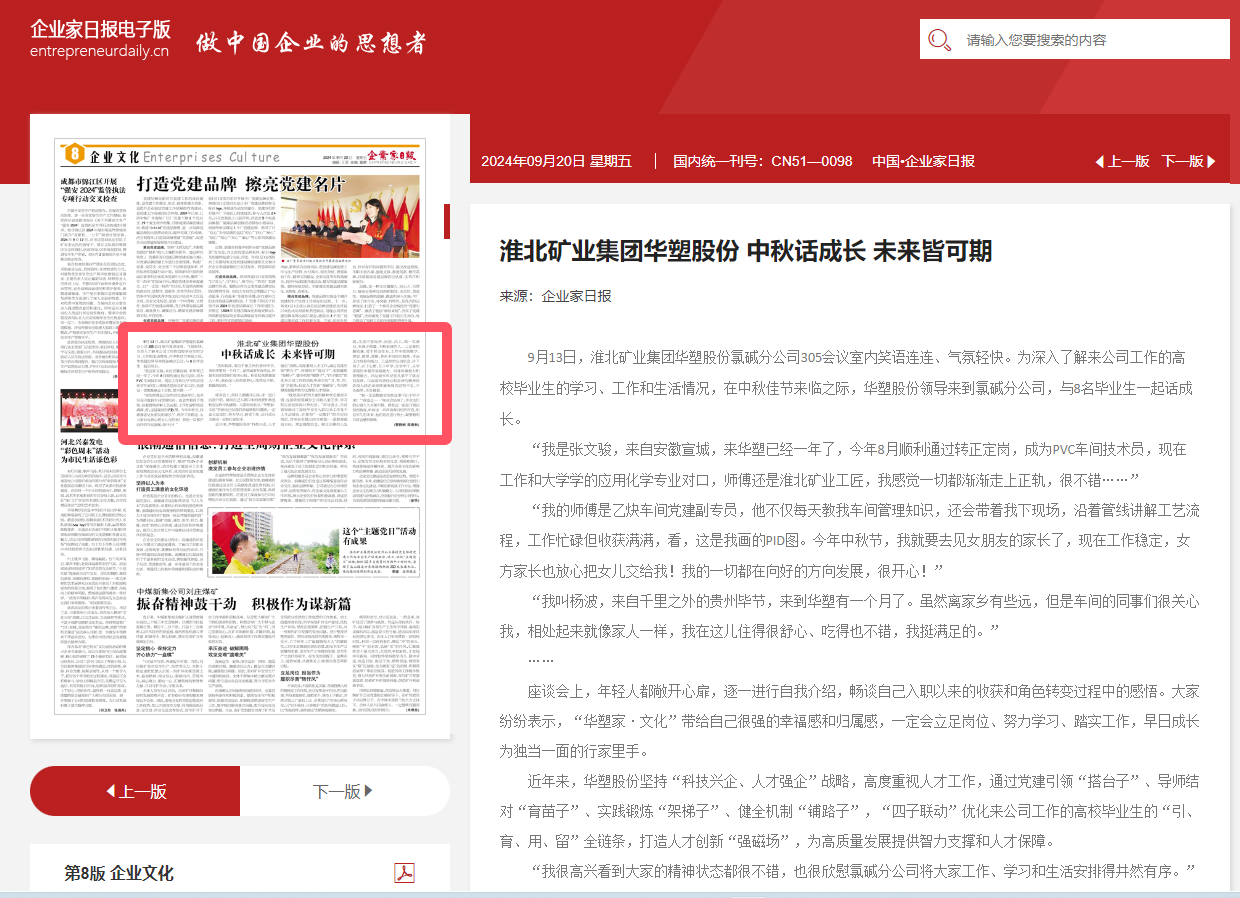Open the 这个"主题党日"活动有成果 article
The width and height of the screenshot is (1240, 898).
(380, 535)
